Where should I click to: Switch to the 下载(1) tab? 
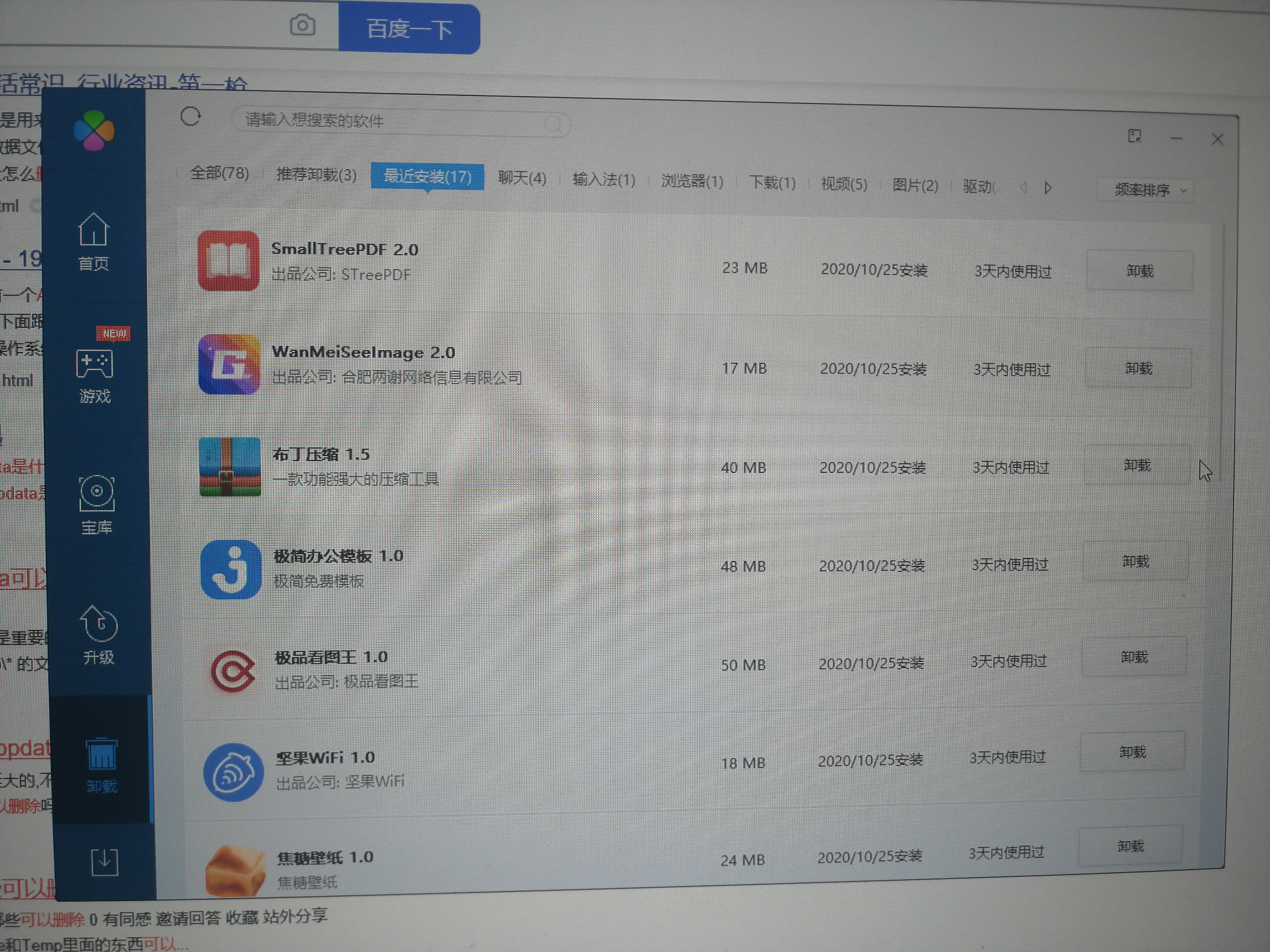pos(772,182)
